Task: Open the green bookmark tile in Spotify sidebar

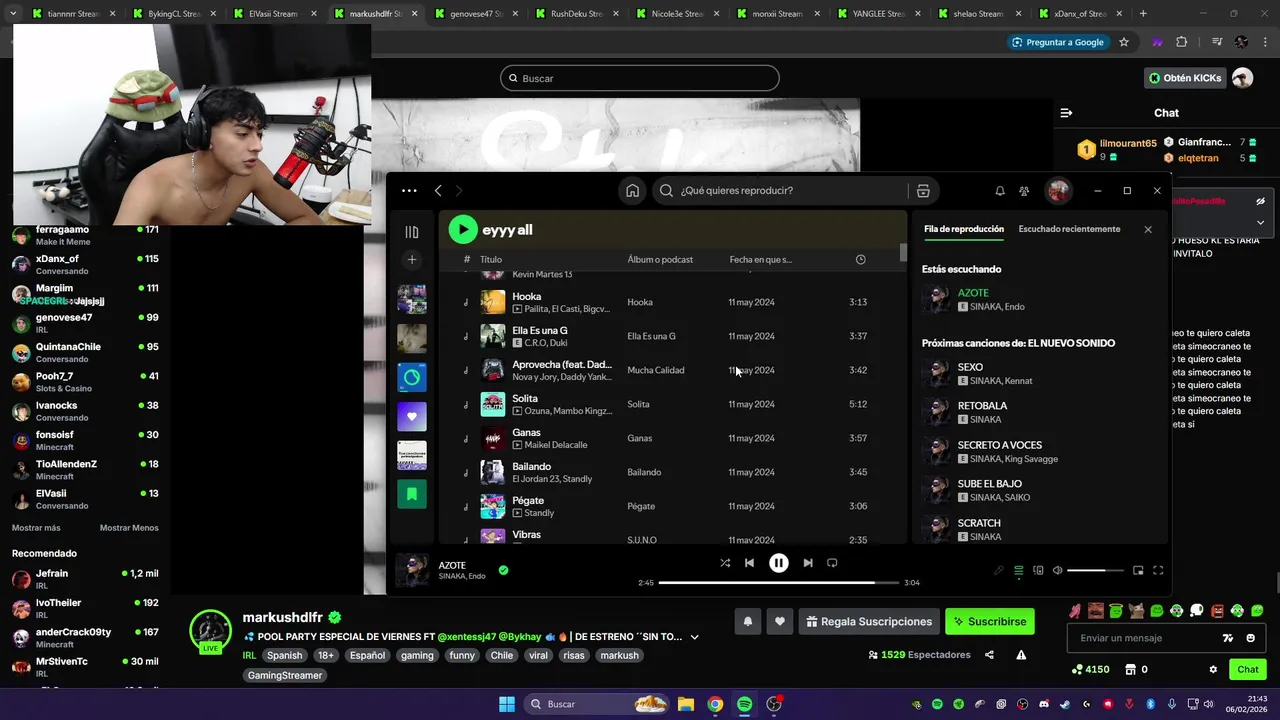Action: click(411, 494)
